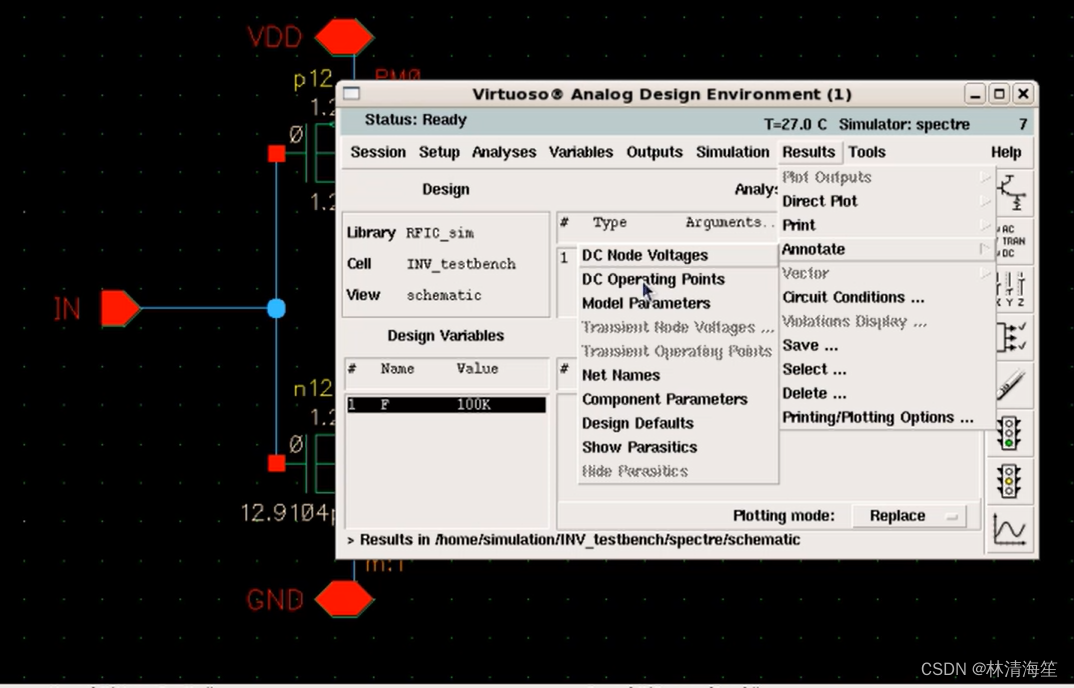The height and width of the screenshot is (688, 1074).
Task: Click the 12.9104 annotation in schematic
Action: [287, 512]
